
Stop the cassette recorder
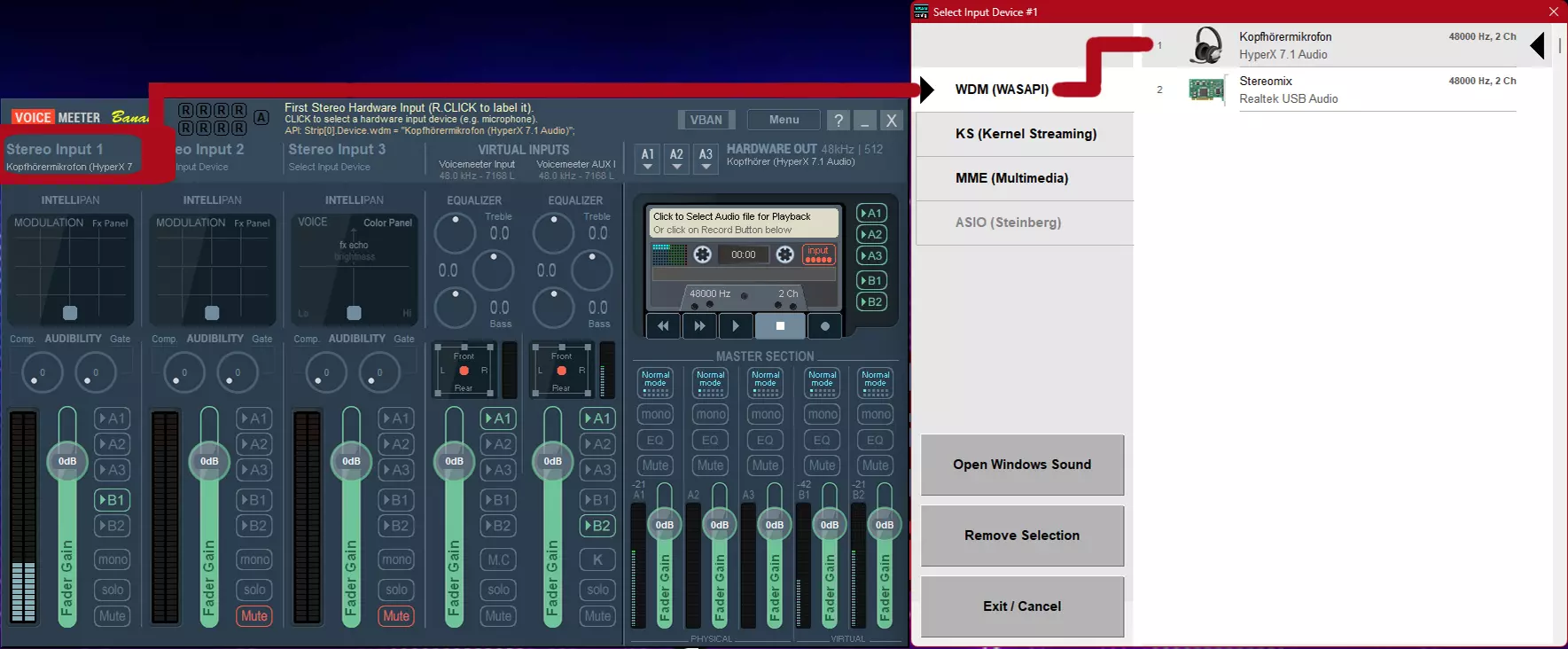(x=780, y=326)
